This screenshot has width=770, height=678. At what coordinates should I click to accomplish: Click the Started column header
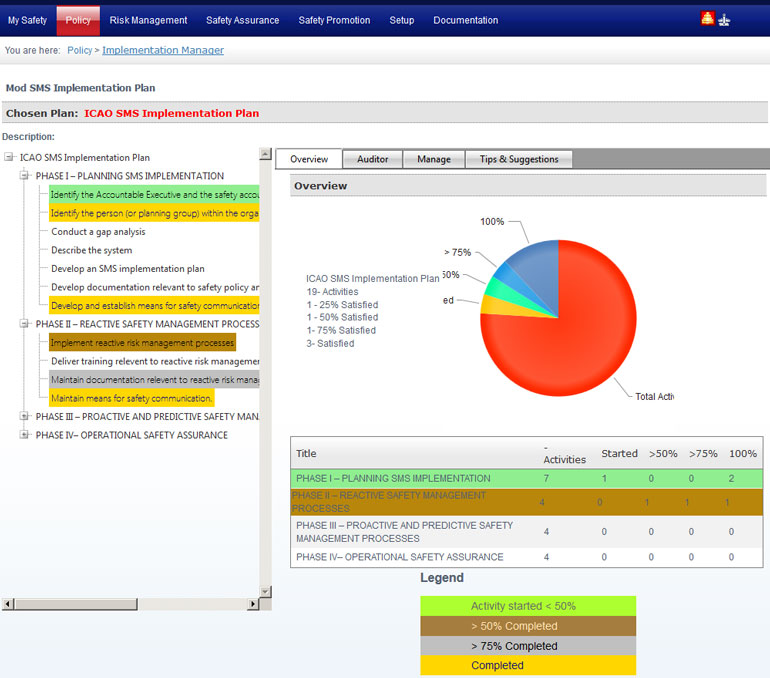click(x=619, y=453)
